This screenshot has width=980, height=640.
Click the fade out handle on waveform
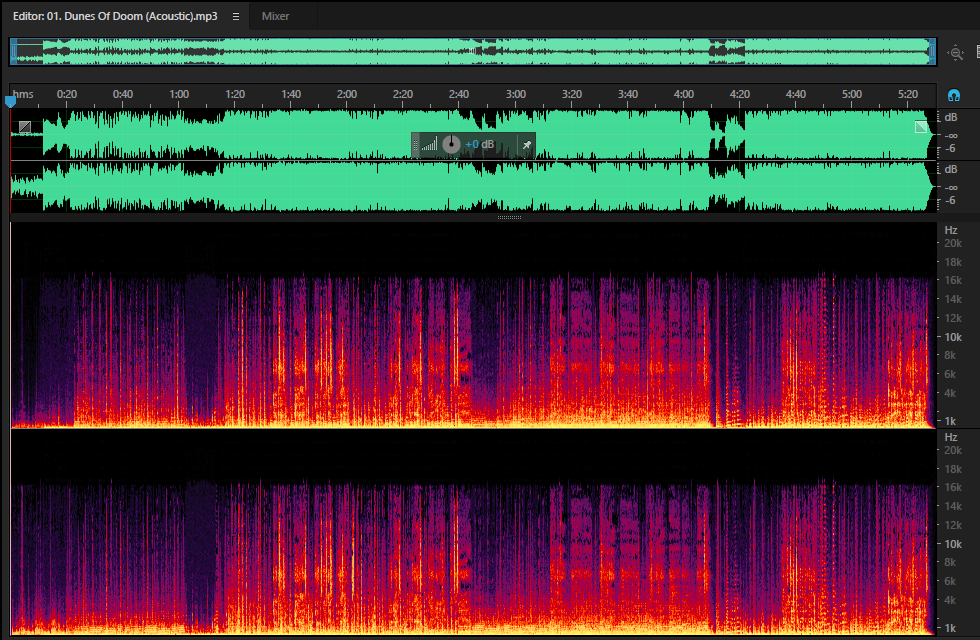[921, 127]
